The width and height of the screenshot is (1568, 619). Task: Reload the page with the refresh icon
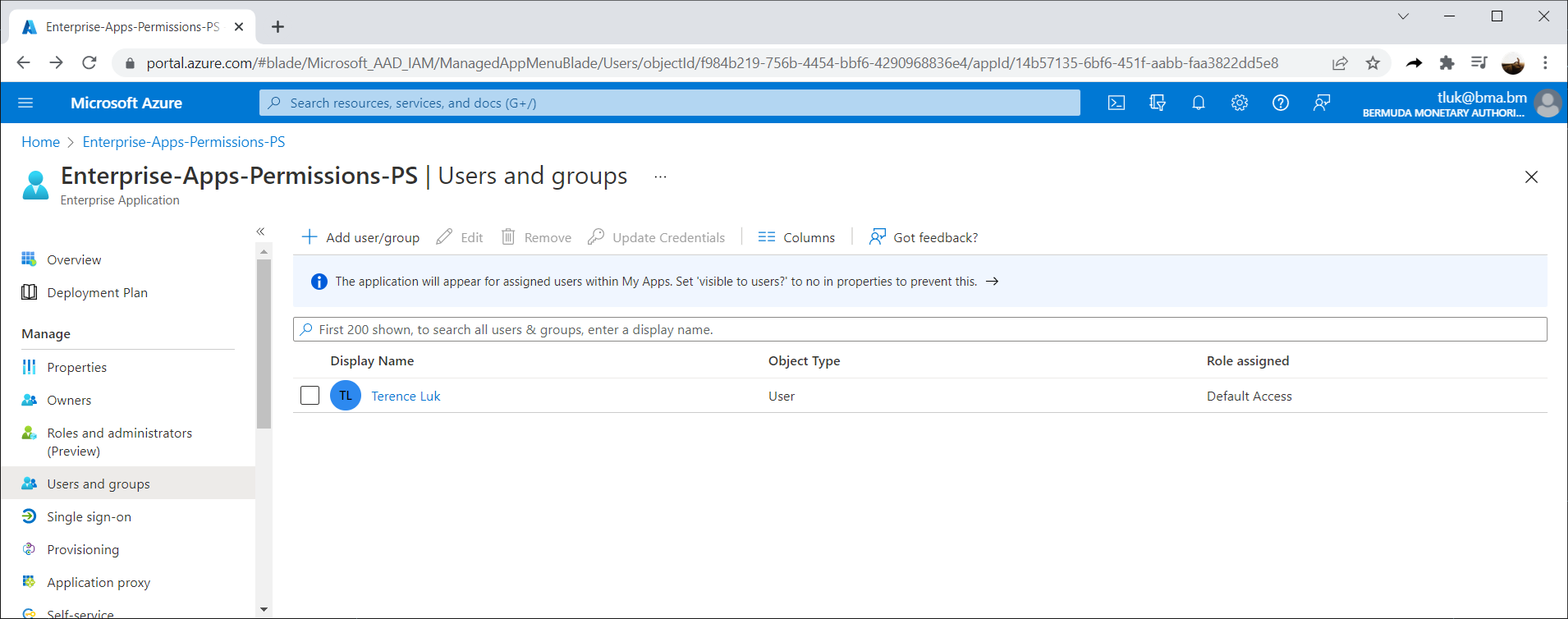click(x=89, y=62)
